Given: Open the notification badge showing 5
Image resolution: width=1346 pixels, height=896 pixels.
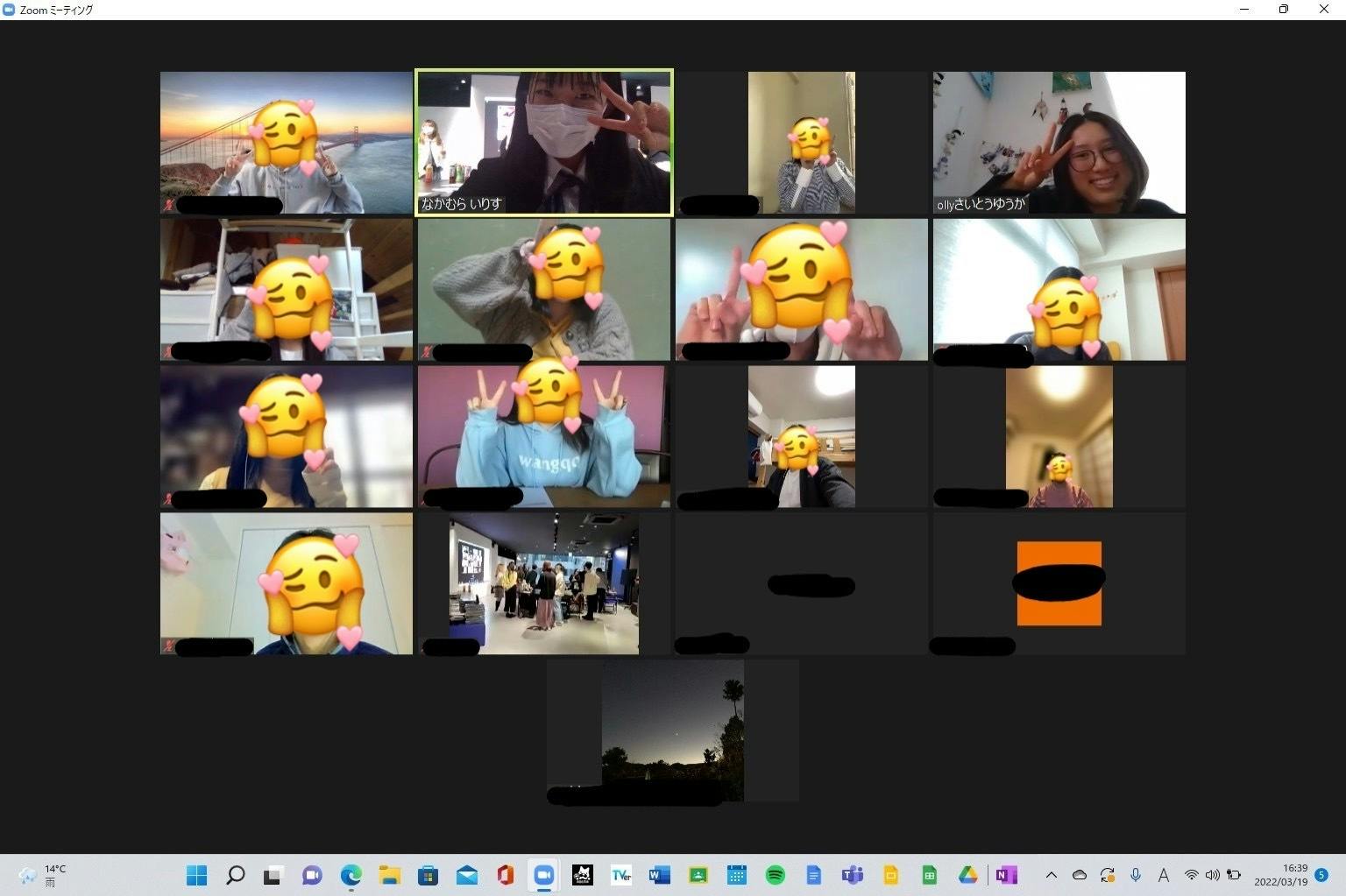Looking at the screenshot, I should click(x=1321, y=875).
